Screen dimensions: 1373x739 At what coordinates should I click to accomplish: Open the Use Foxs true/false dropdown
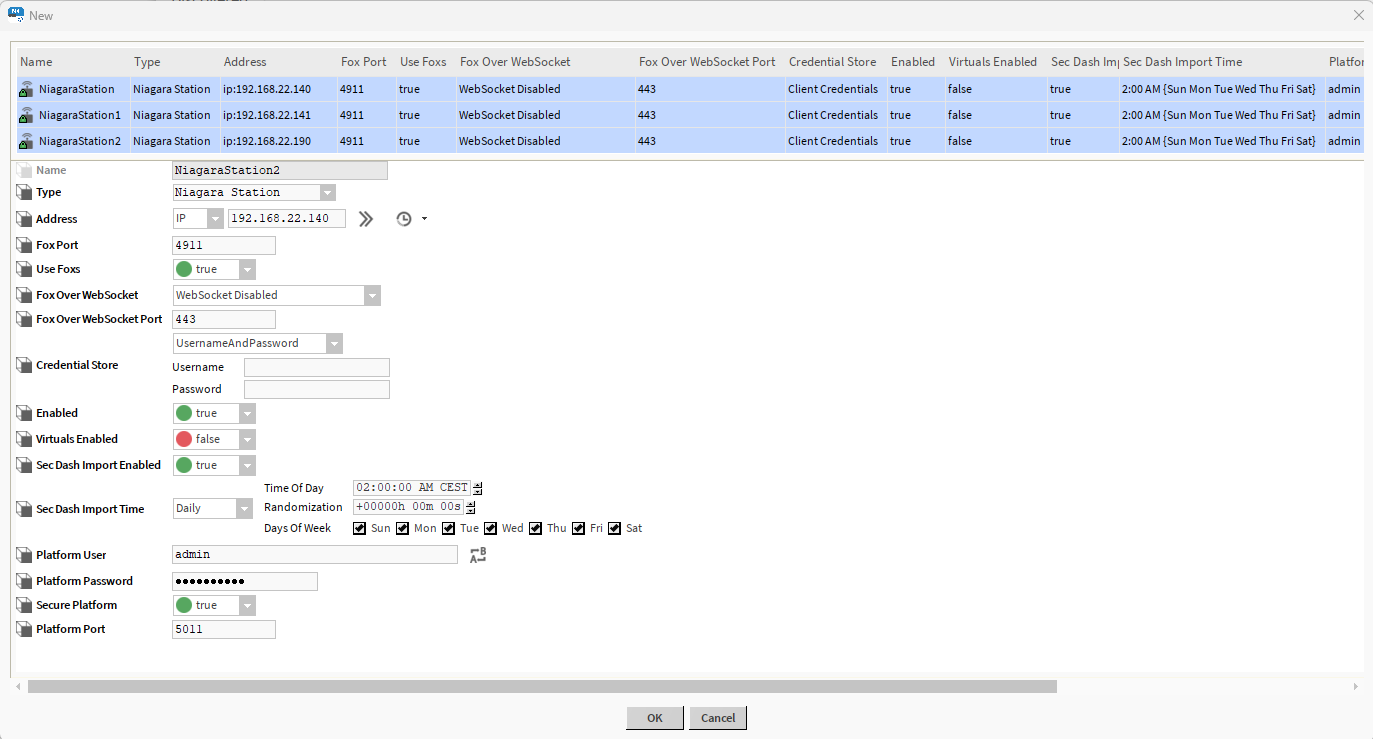pos(214,269)
